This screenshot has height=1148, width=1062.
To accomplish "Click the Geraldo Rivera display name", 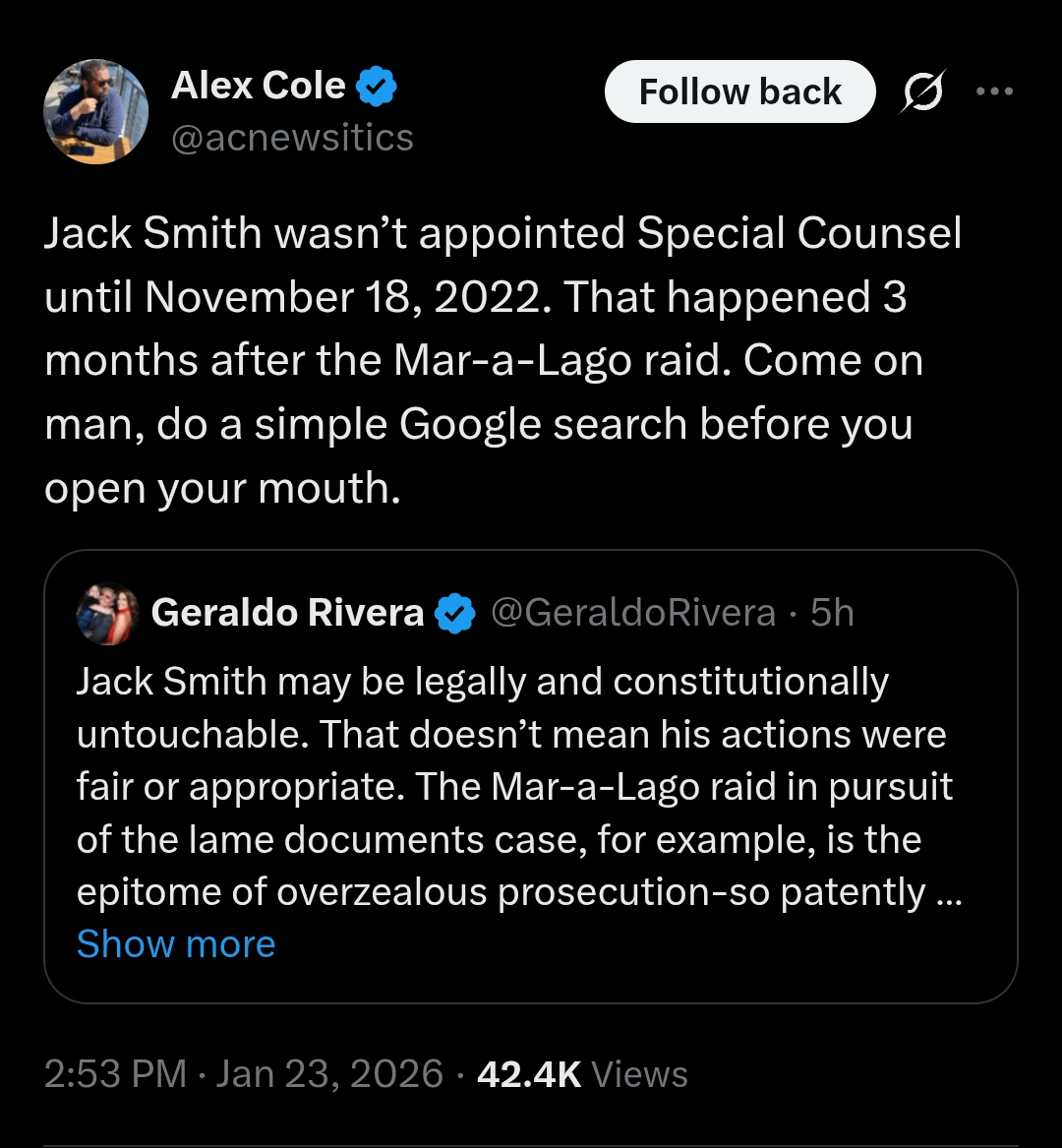I will 287,614.
